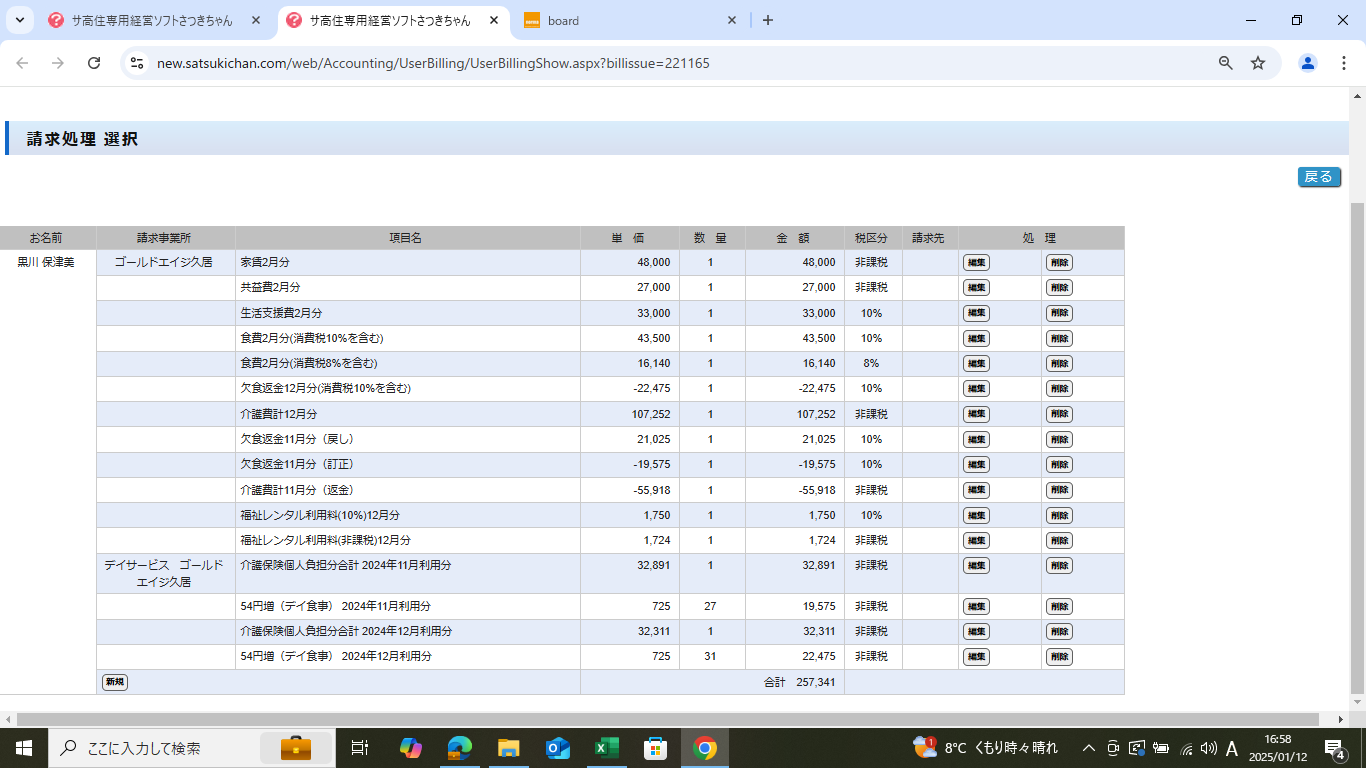Open Outlook from the taskbar

pyautogui.click(x=557, y=748)
